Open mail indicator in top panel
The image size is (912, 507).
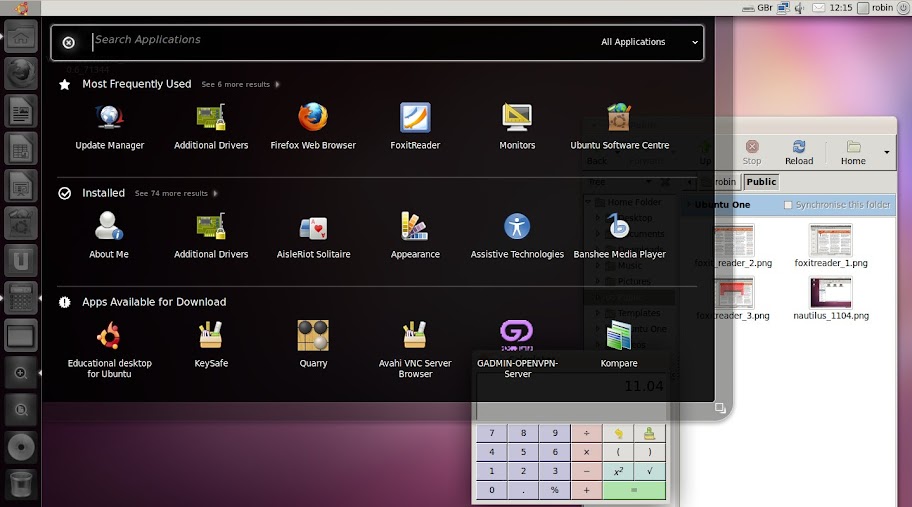[818, 8]
